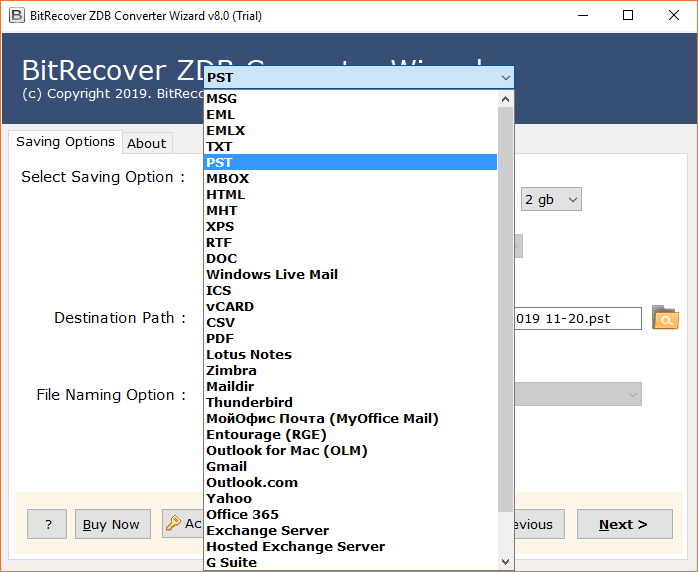
Task: Select Office 365 saving option
Action: [350, 515]
